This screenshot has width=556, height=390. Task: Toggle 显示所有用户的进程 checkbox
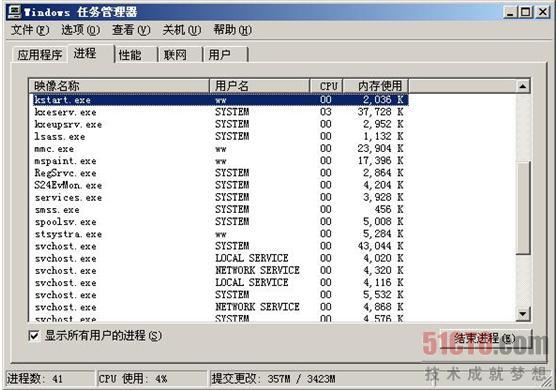click(x=34, y=335)
